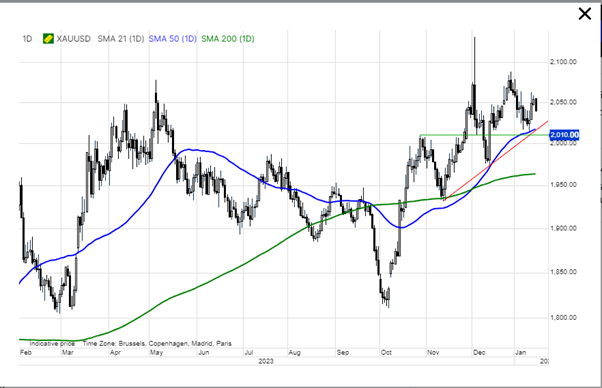
Task: Click the Jun label on time axis
Action: (203, 352)
